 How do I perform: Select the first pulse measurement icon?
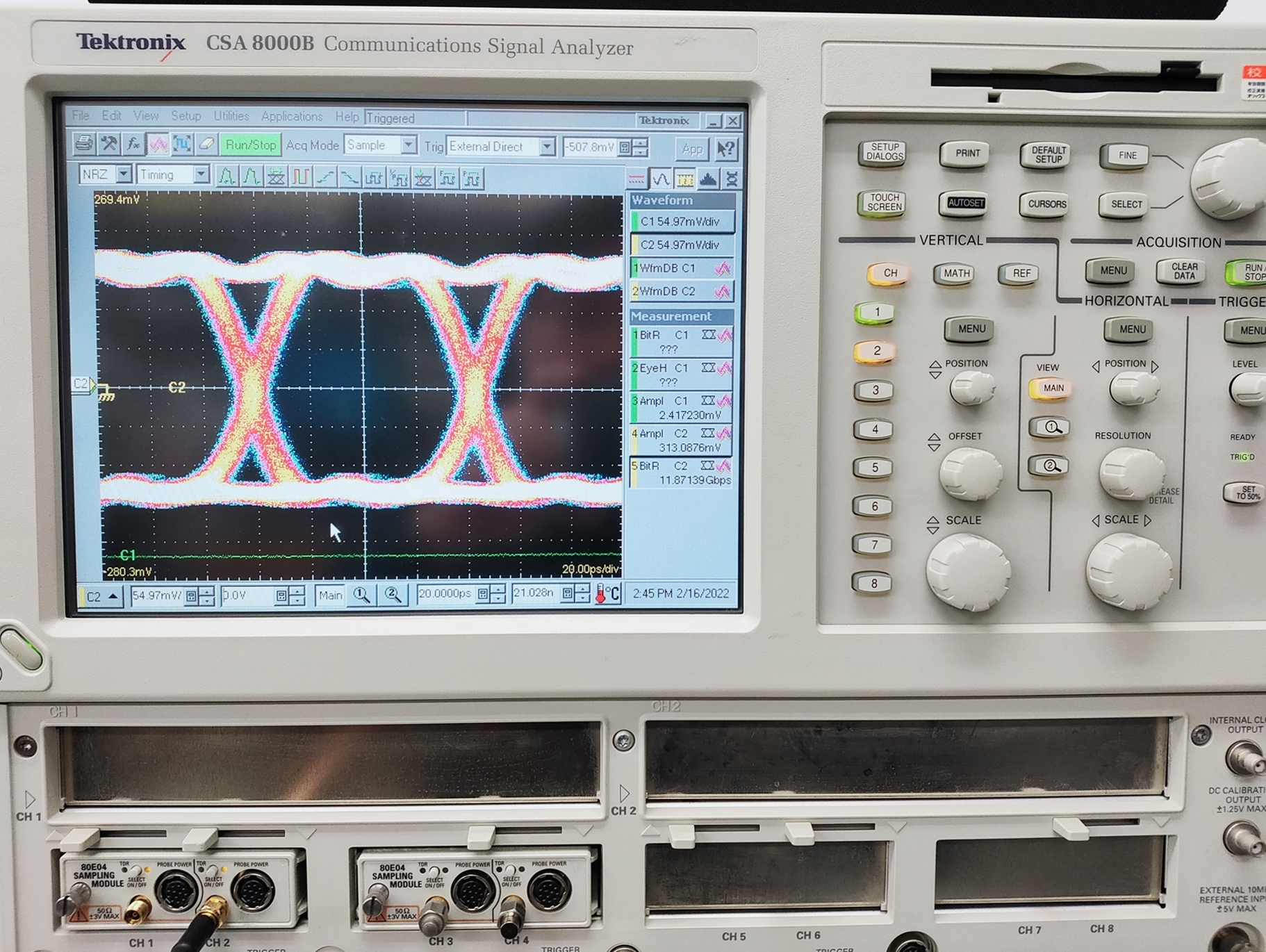227,177
